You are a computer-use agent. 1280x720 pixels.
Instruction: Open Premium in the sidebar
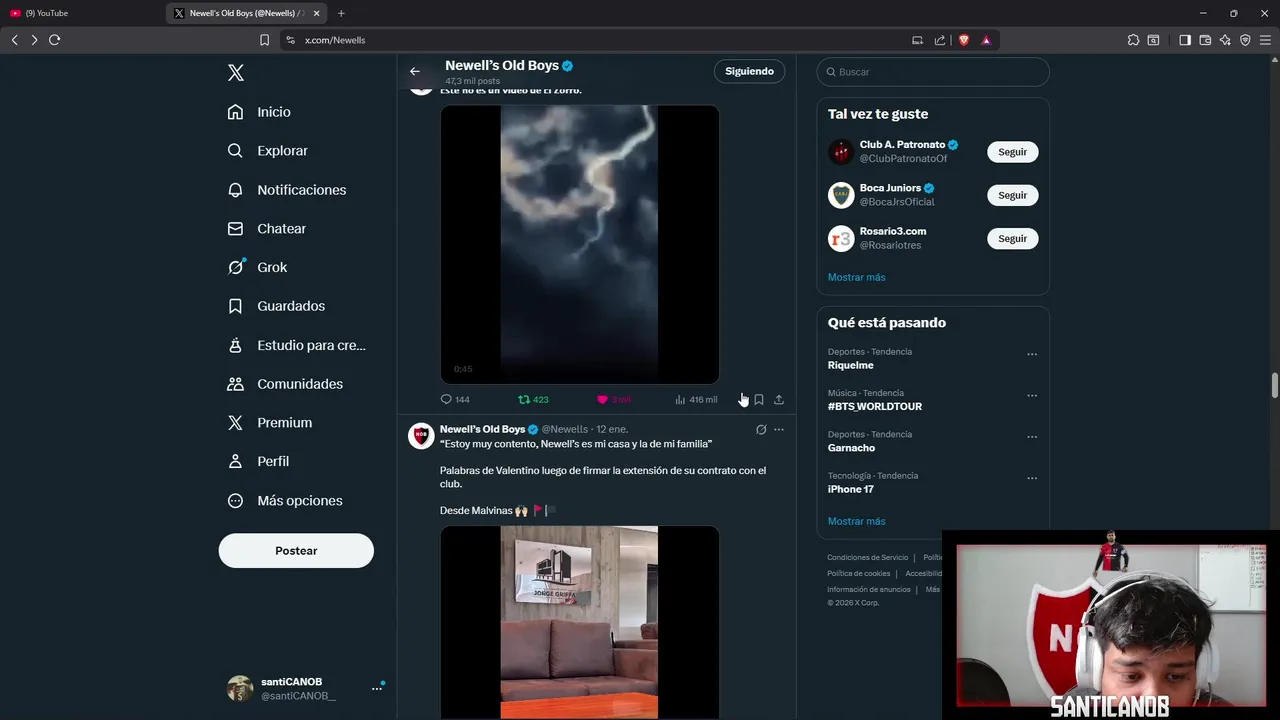pos(269,423)
